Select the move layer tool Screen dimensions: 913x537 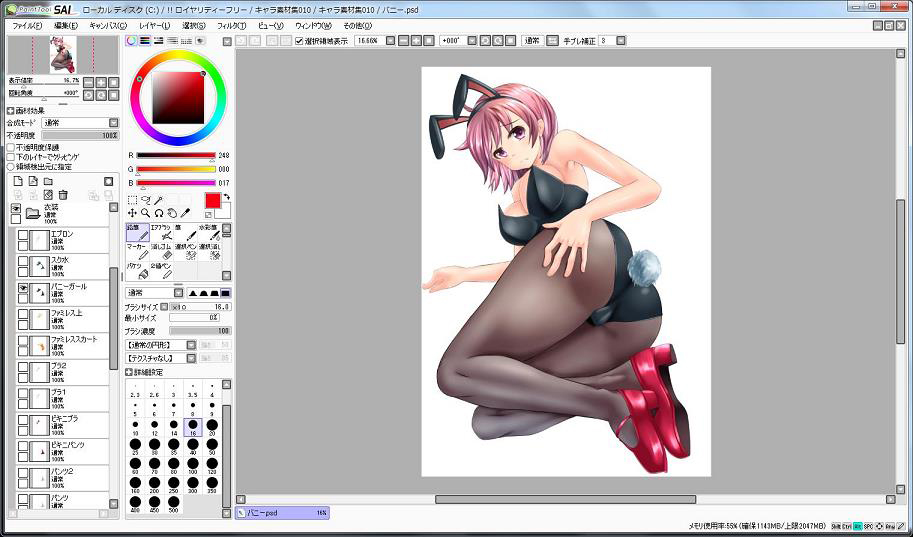coord(132,213)
